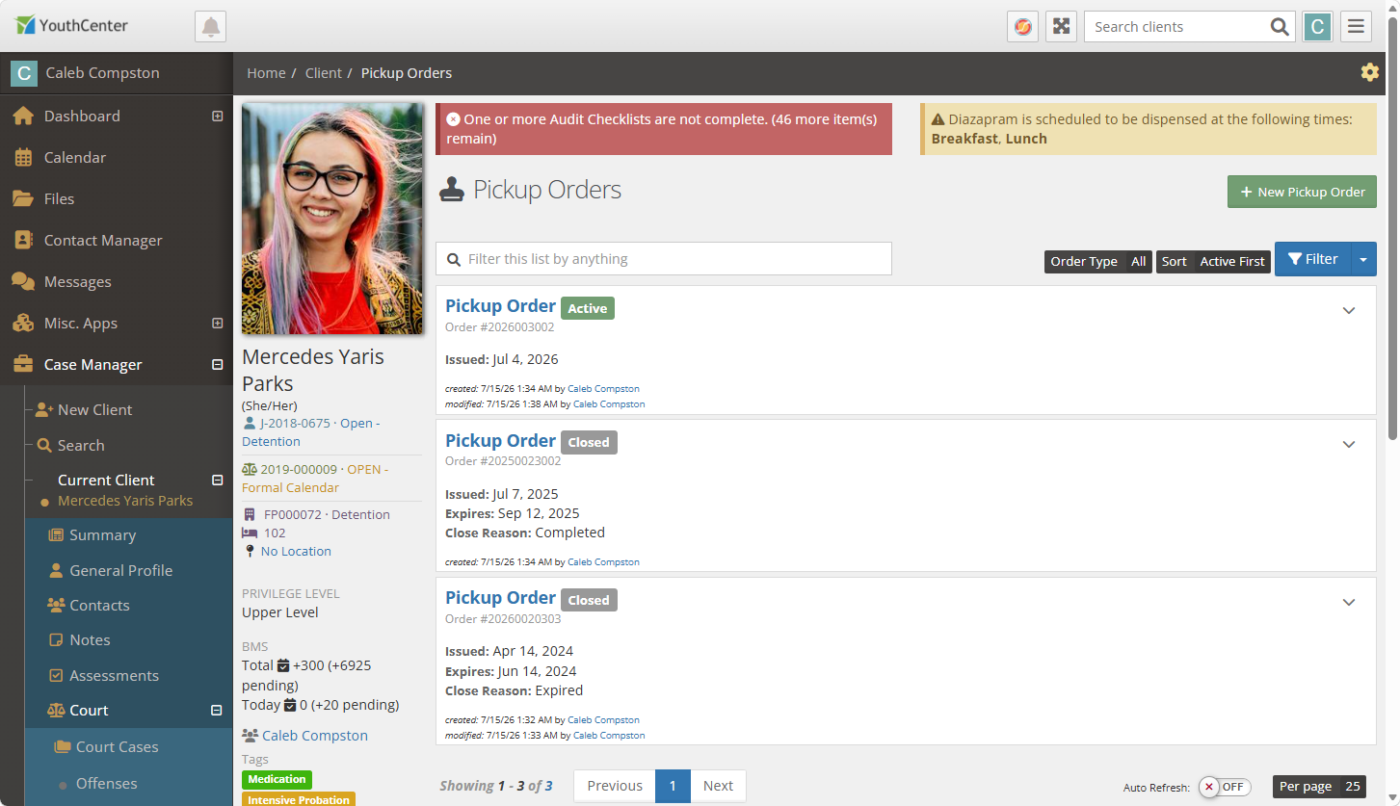The image size is (1400, 806).
Task: Open Calendar in the sidebar
Action: pyautogui.click(x=74, y=157)
